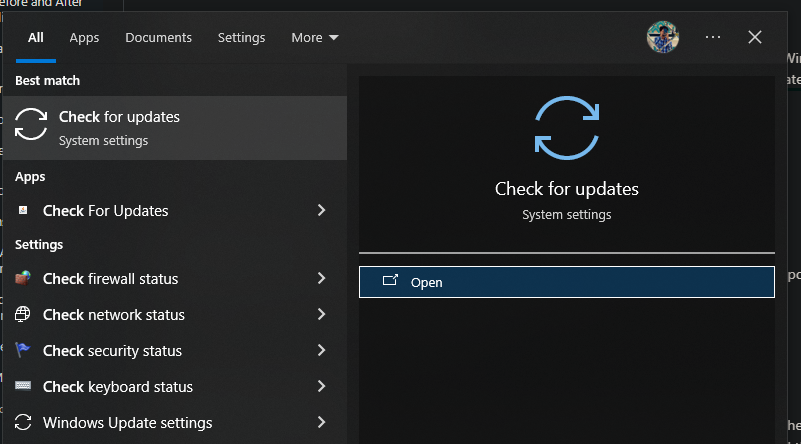Switch to the Apps tab
Screen dimensions: 801x444
[x=84, y=38]
